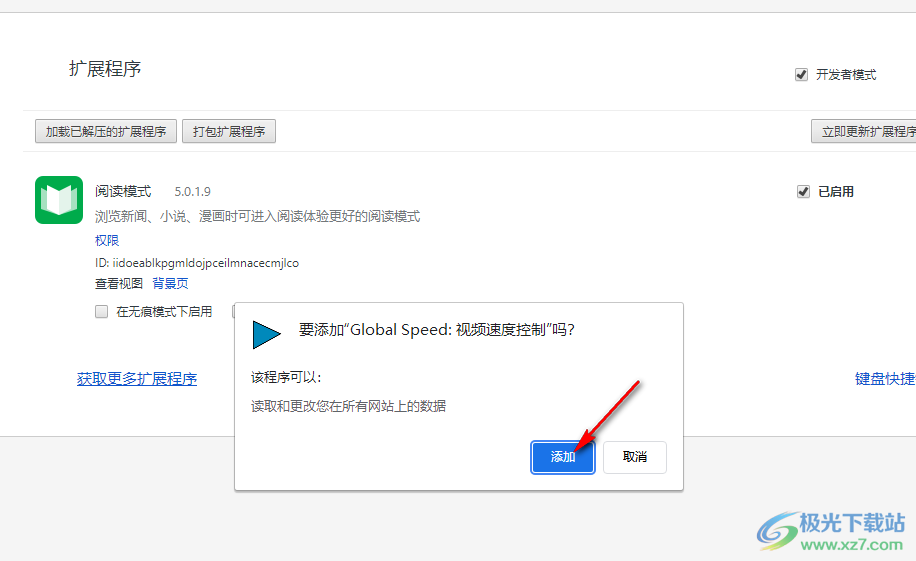Click the 该程序可以: label
The width and height of the screenshot is (916, 561).
pyautogui.click(x=286, y=378)
